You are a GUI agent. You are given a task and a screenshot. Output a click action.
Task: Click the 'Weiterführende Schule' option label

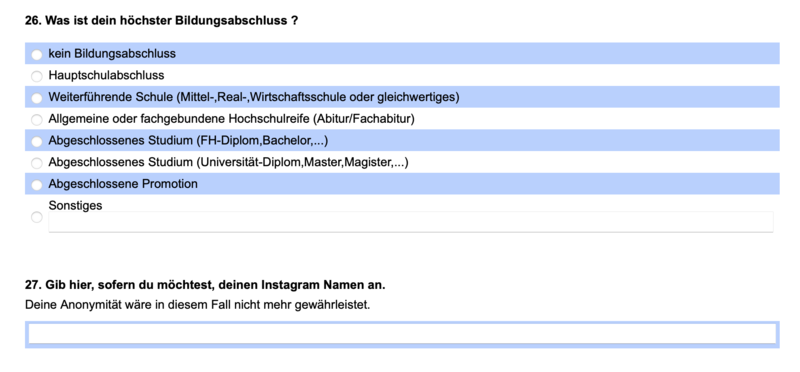coord(254,97)
